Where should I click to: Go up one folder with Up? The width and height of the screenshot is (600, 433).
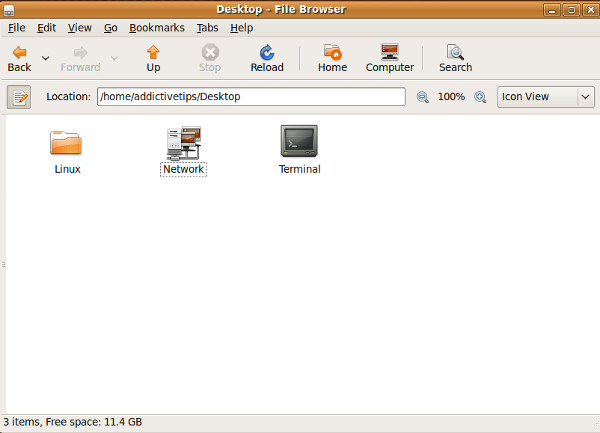tap(153, 59)
